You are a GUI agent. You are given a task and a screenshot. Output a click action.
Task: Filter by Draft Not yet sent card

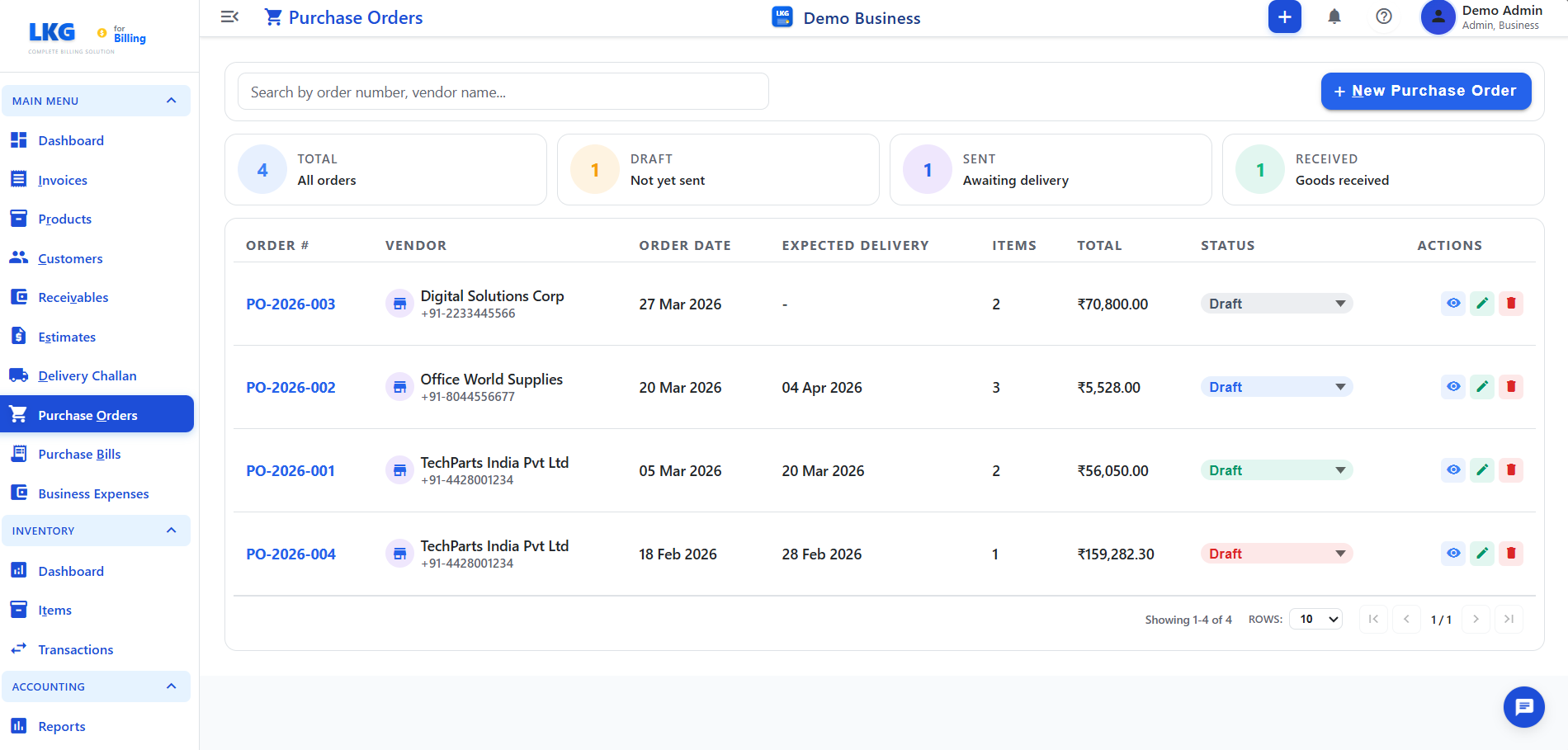[x=718, y=169]
